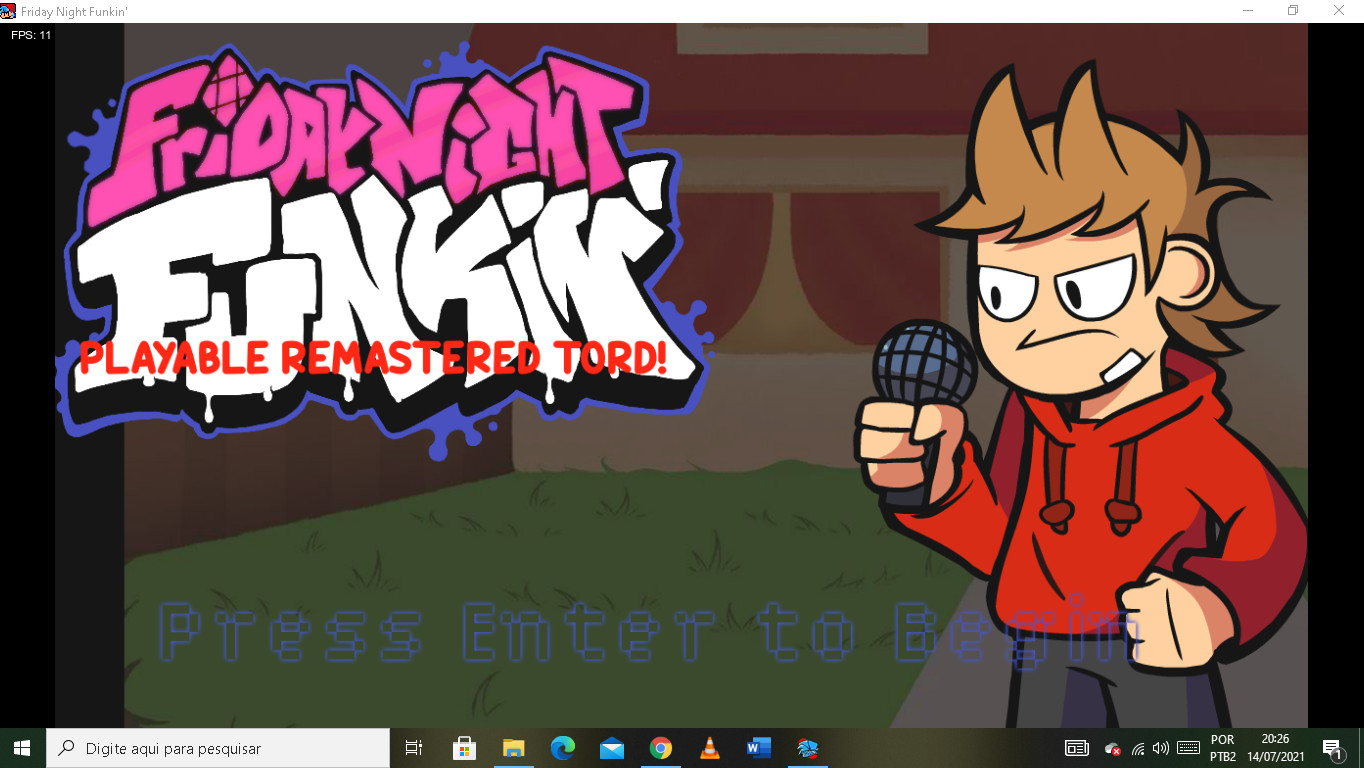This screenshot has width=1364, height=768.
Task: Open the Windows Start menu
Action: coord(22,748)
